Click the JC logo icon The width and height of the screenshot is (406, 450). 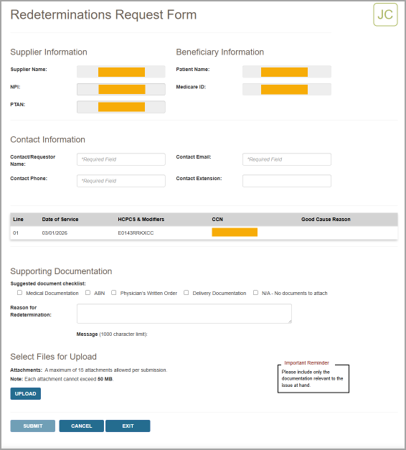pyautogui.click(x=385, y=15)
